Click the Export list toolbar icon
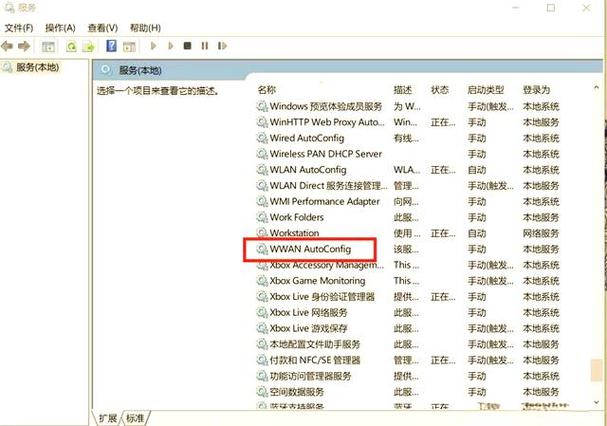 89,46
